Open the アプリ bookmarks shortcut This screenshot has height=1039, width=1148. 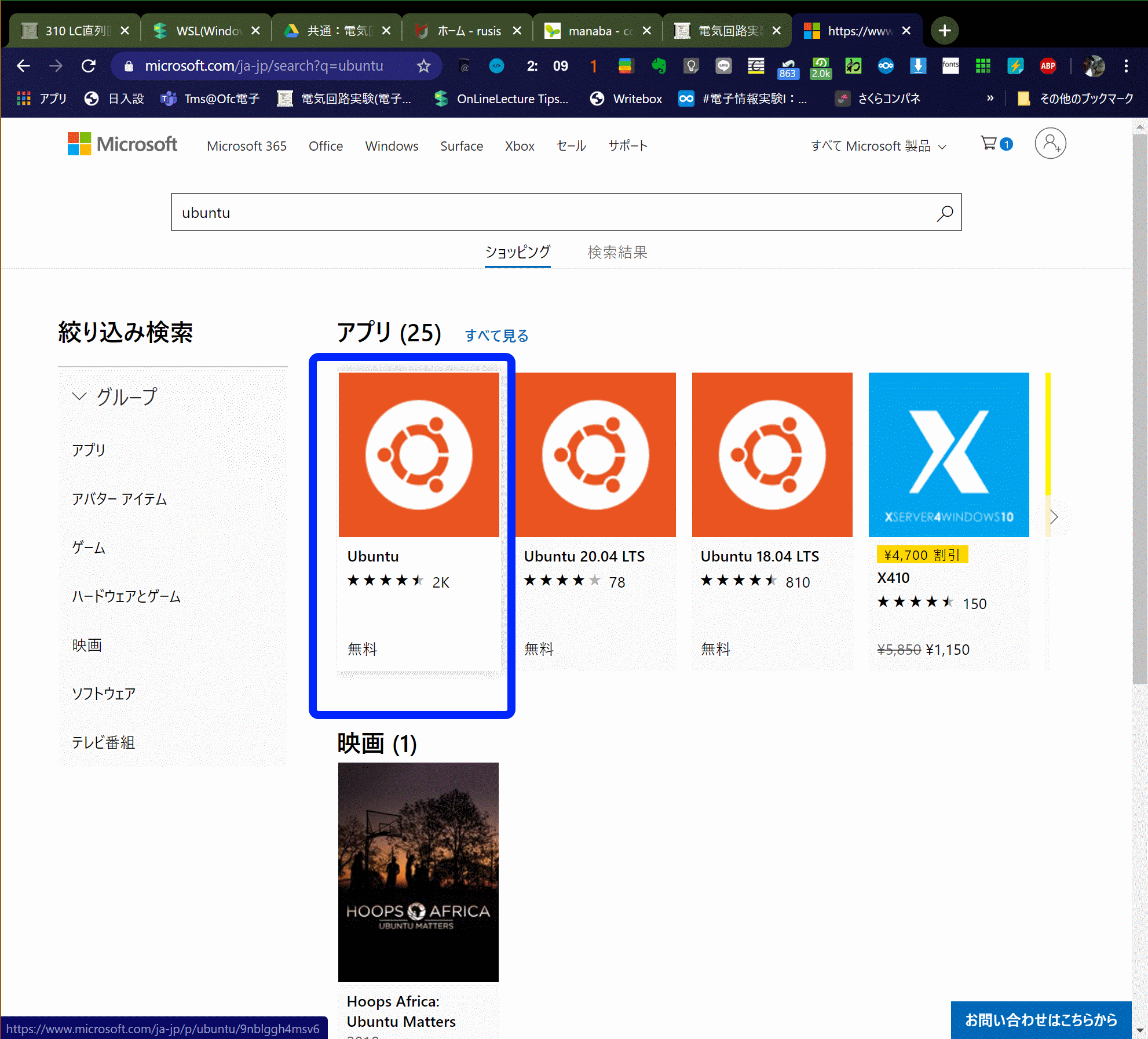(42, 99)
